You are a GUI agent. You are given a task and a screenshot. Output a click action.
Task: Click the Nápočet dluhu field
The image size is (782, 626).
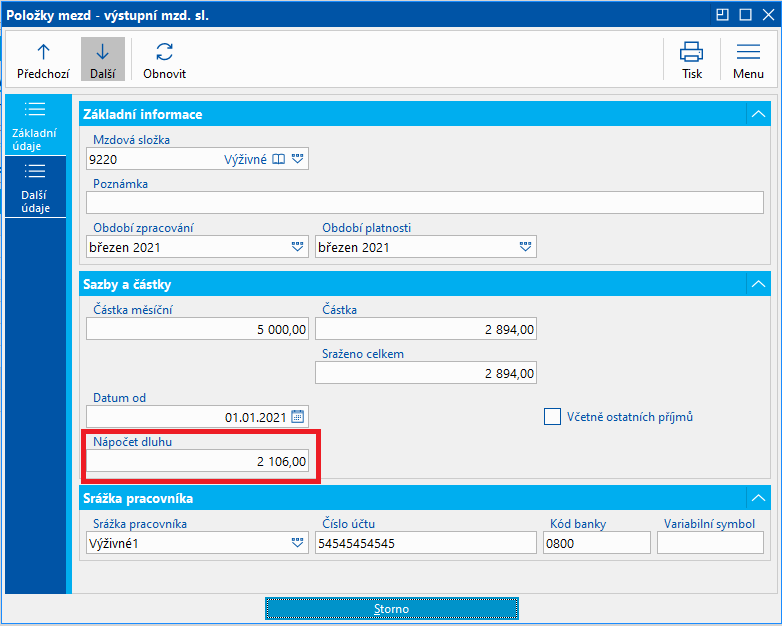(197, 461)
